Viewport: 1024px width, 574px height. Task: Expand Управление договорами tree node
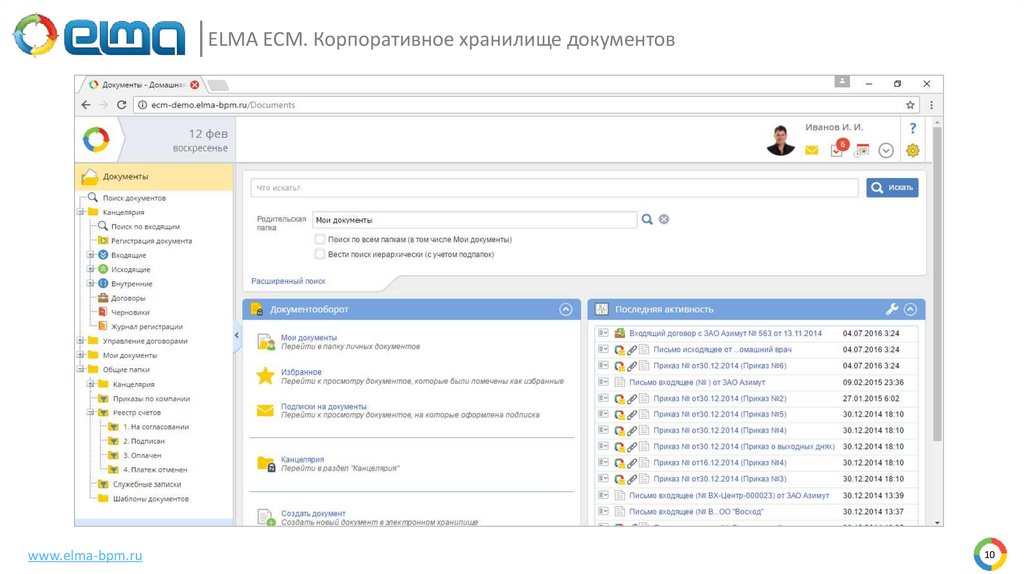(x=80, y=340)
